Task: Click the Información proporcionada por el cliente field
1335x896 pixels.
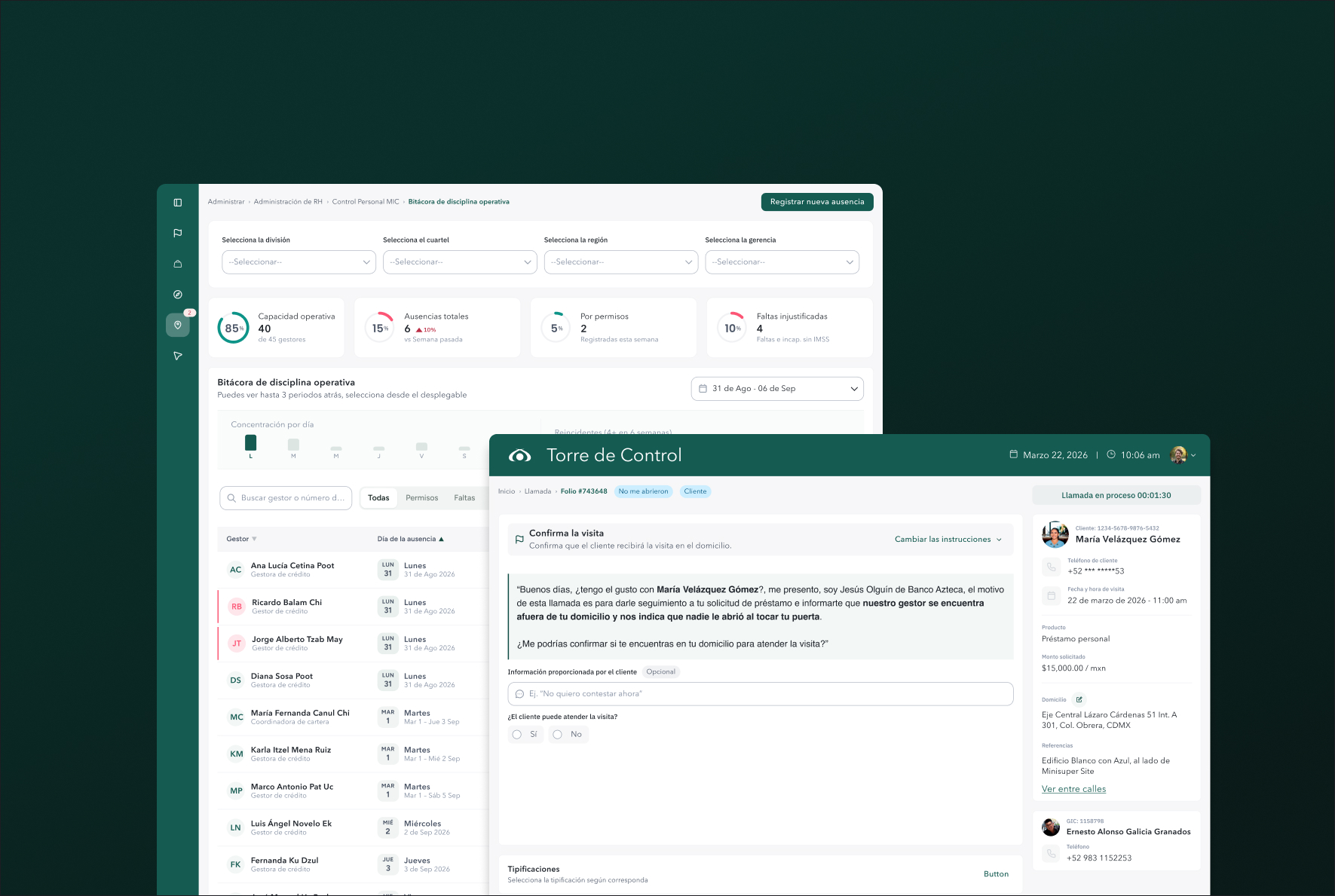Action: click(x=761, y=694)
